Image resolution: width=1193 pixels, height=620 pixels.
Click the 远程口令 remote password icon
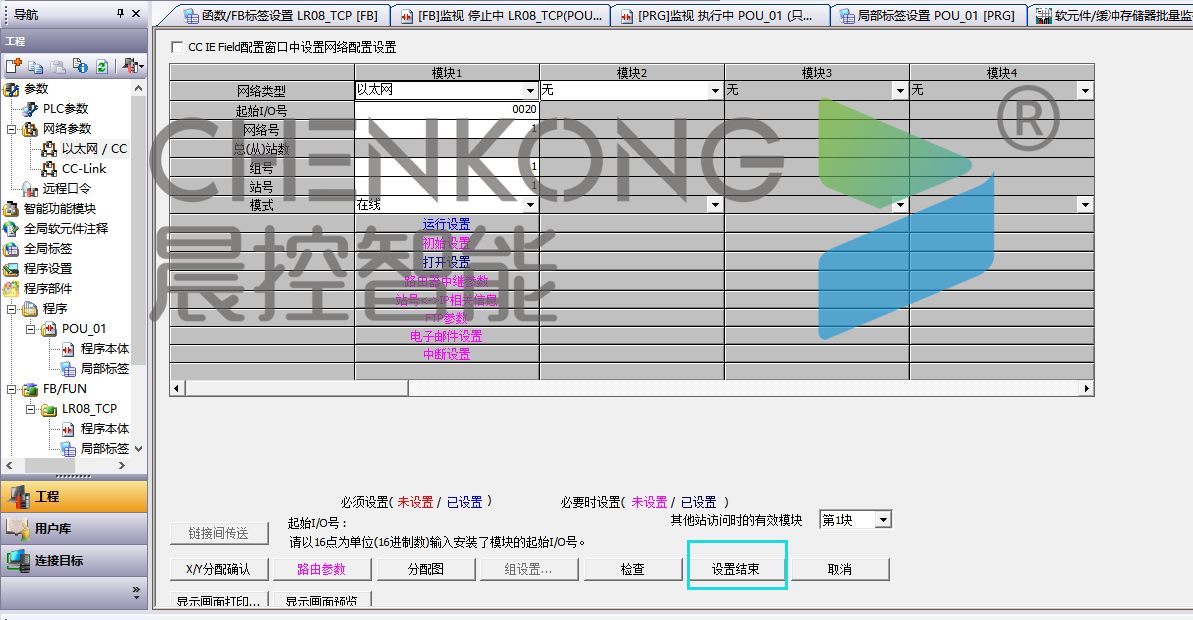30,189
